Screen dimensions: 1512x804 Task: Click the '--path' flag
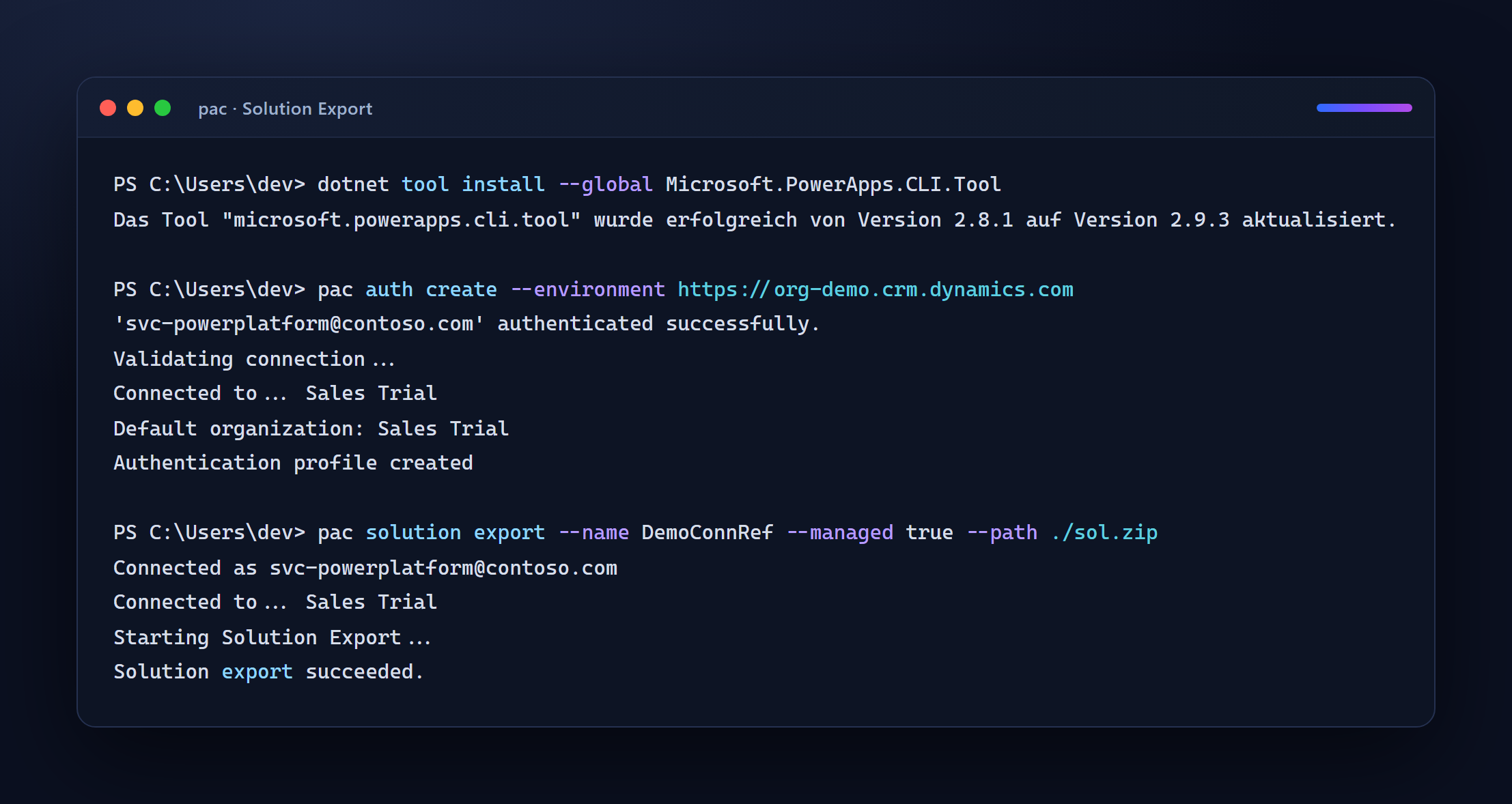pos(1002,532)
